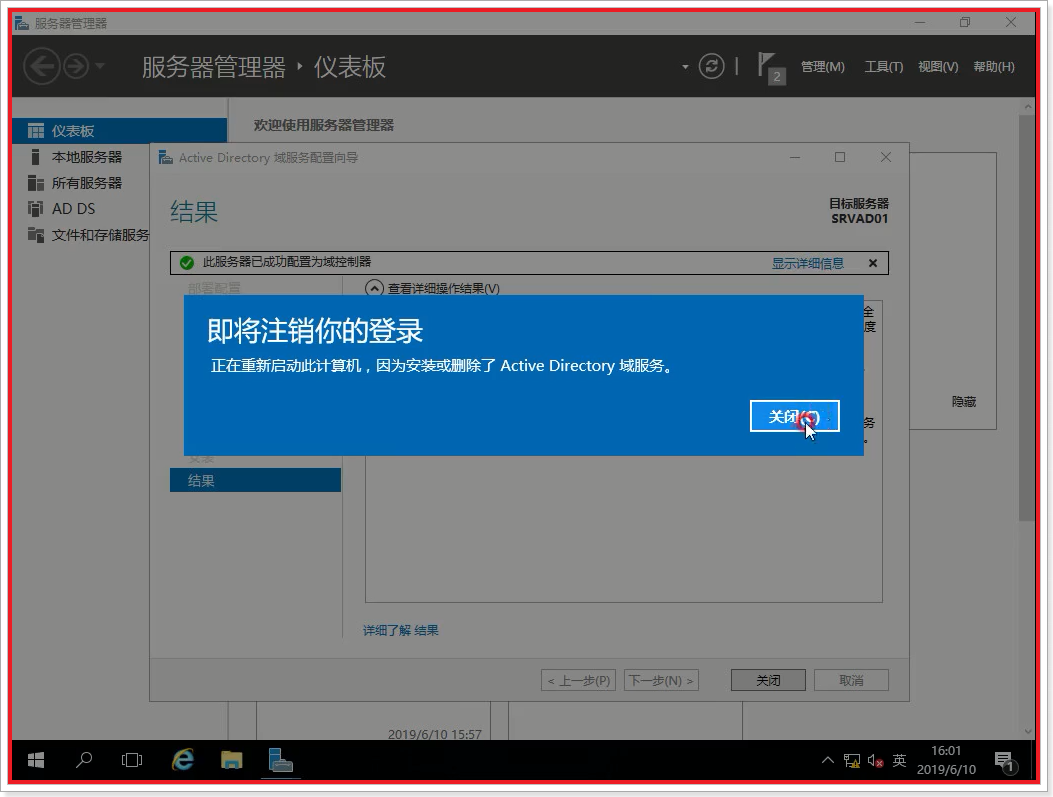Open the Windows Start menu

pos(36,760)
